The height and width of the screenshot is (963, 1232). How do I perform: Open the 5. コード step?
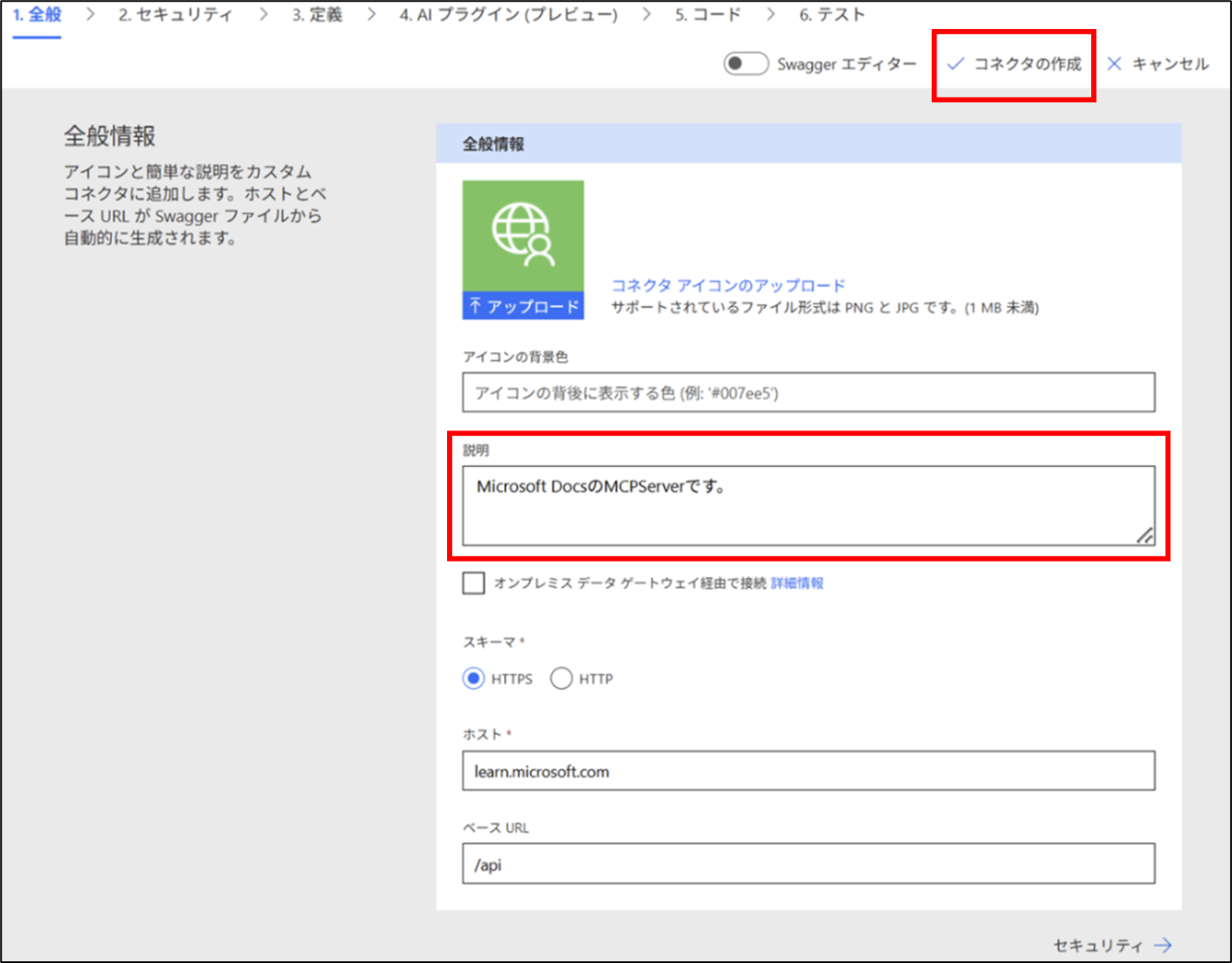708,15
